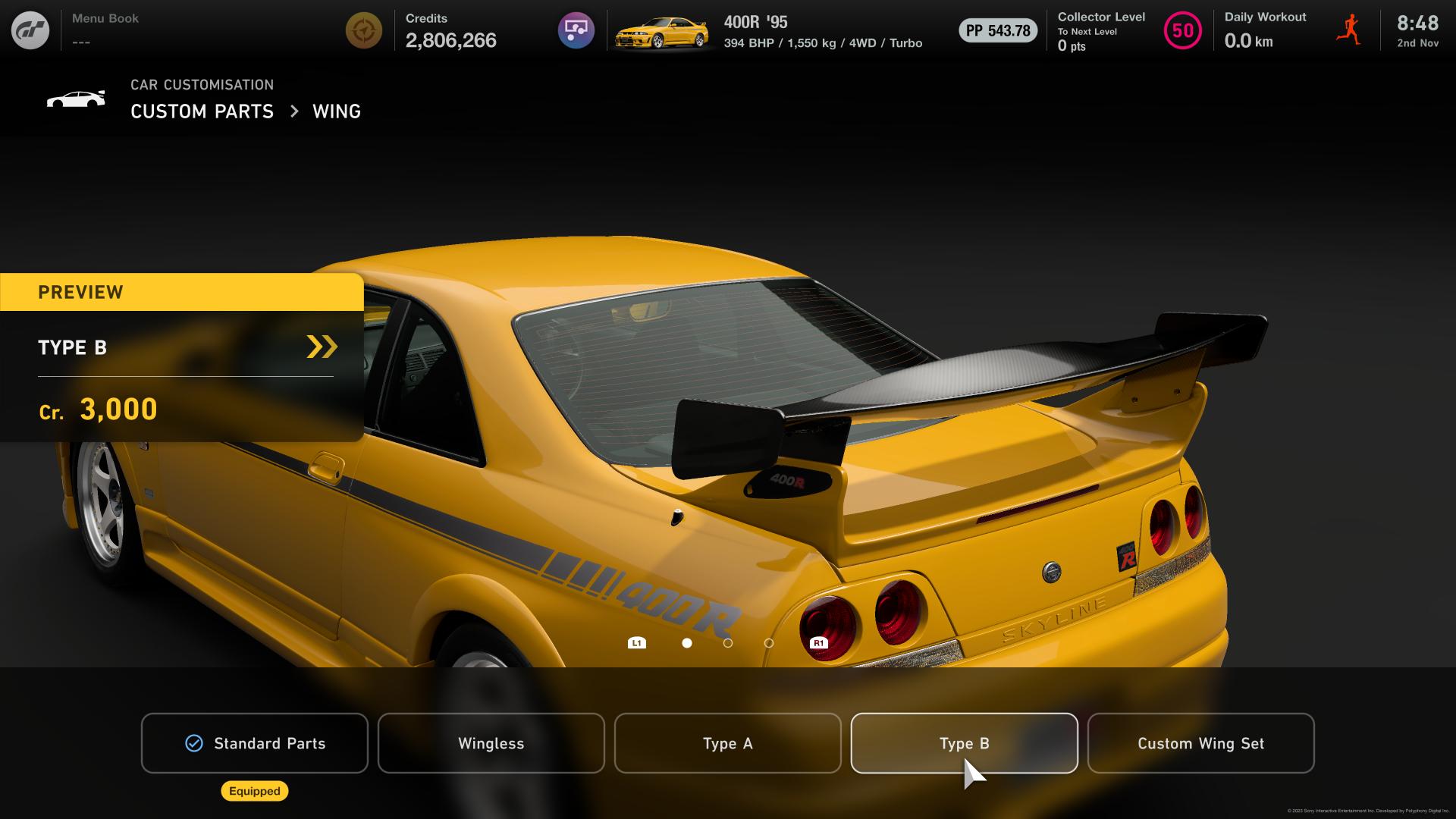Click the 394 BHP car specs text
1456x819 pixels.
coord(823,43)
